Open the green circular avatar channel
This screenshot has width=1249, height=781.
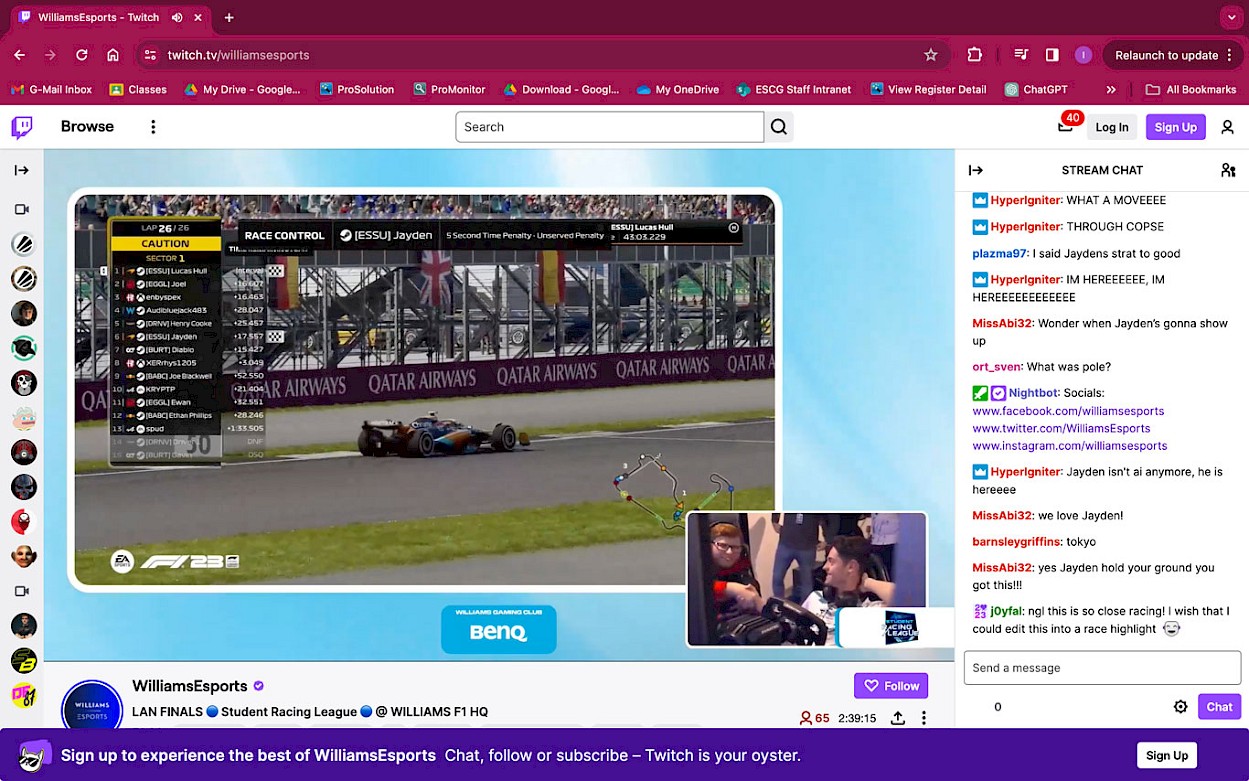coord(24,347)
